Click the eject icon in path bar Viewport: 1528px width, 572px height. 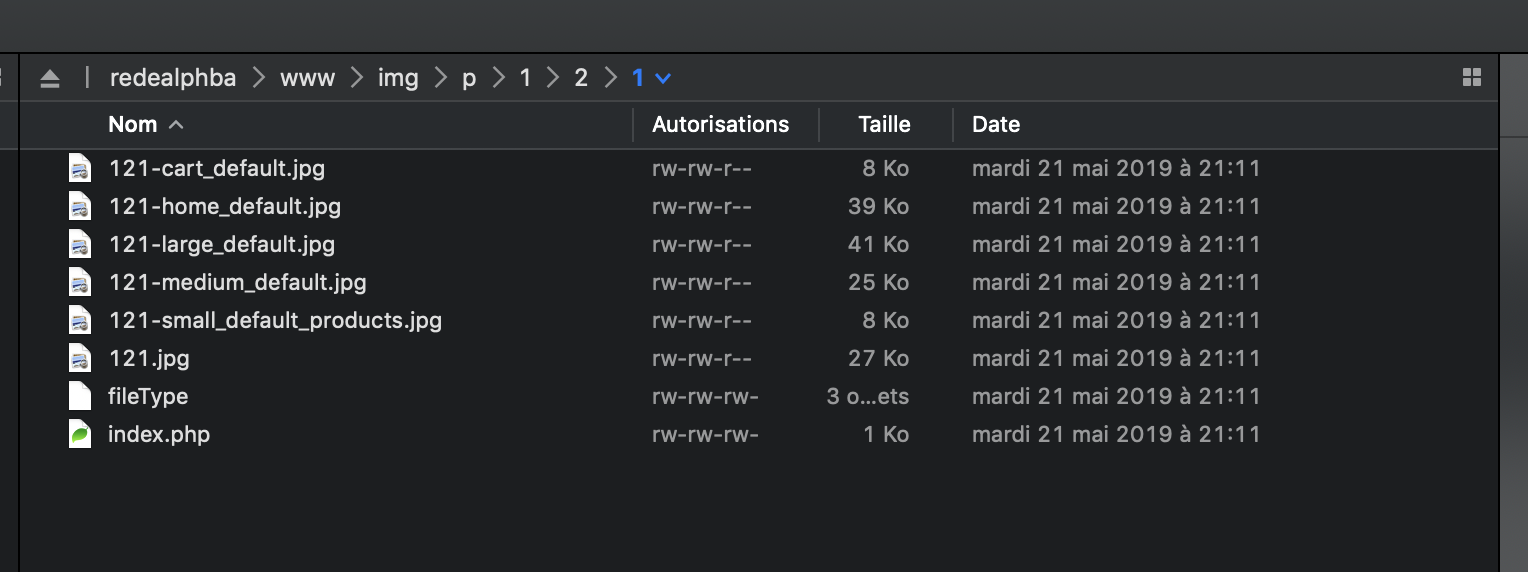(x=50, y=79)
